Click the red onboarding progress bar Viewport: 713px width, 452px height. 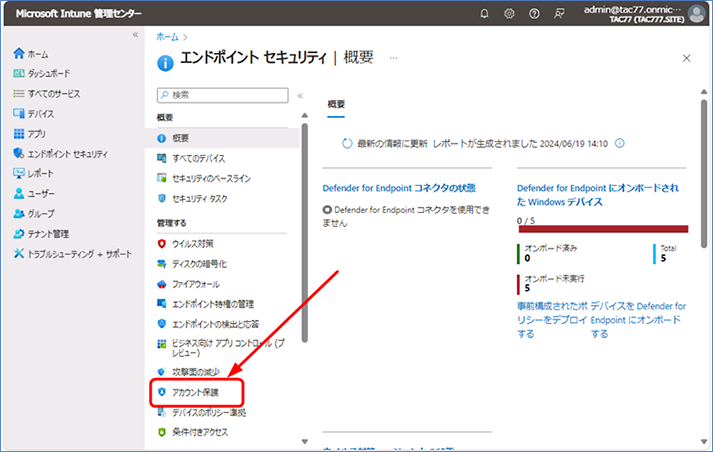point(603,229)
